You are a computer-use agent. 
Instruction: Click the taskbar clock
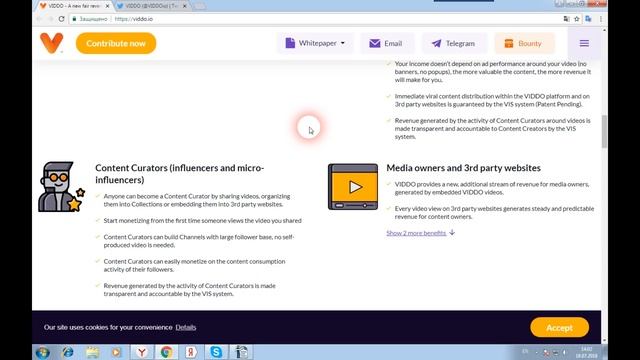(x=587, y=353)
